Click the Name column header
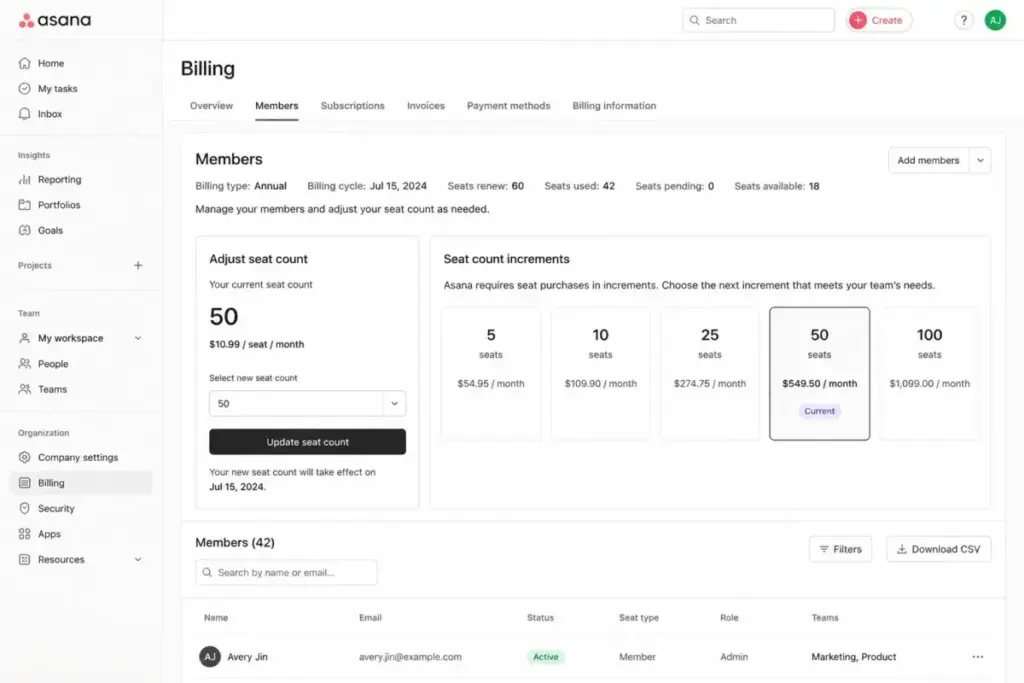 (x=216, y=618)
